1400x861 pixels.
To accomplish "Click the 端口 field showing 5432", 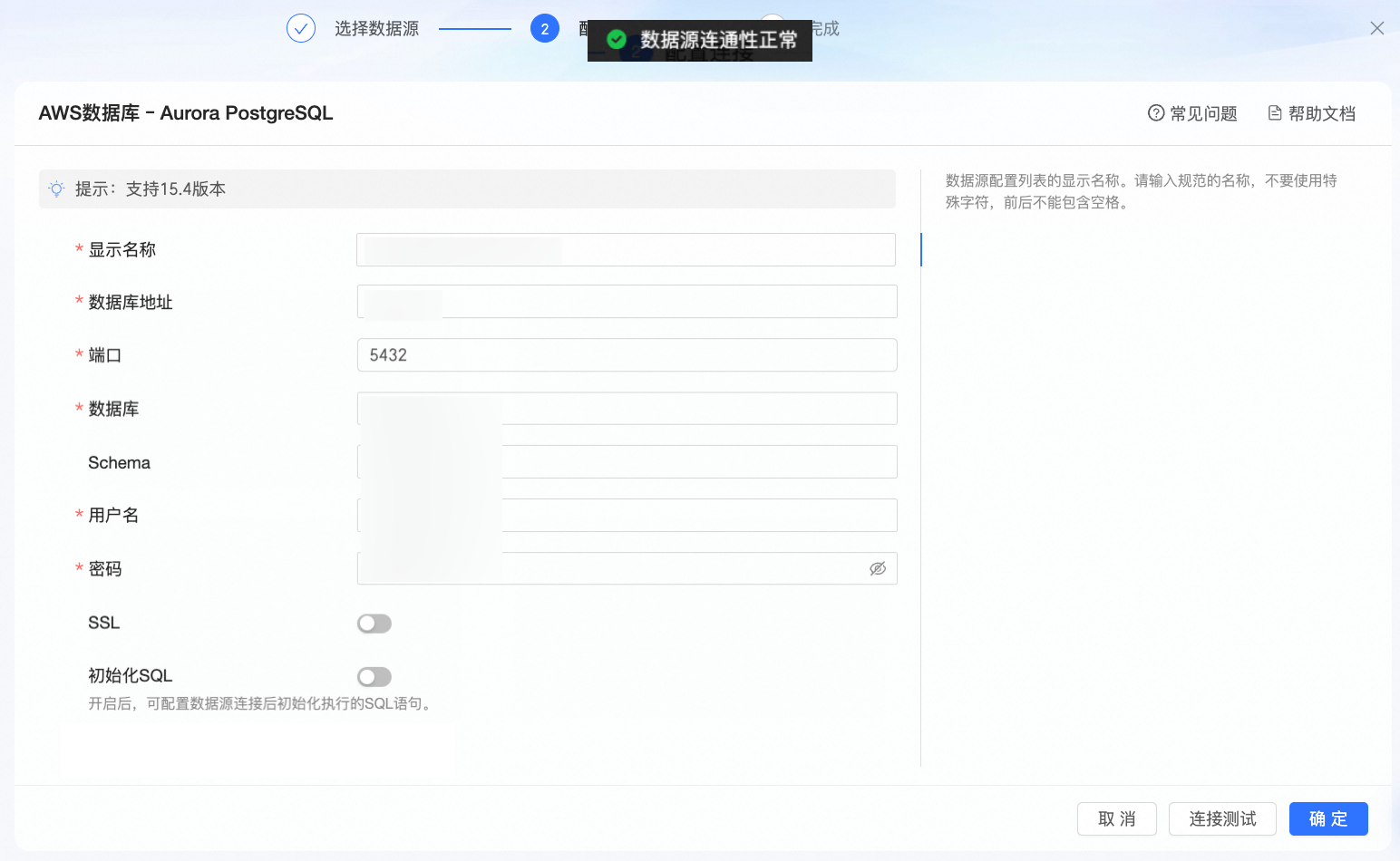I will point(627,355).
